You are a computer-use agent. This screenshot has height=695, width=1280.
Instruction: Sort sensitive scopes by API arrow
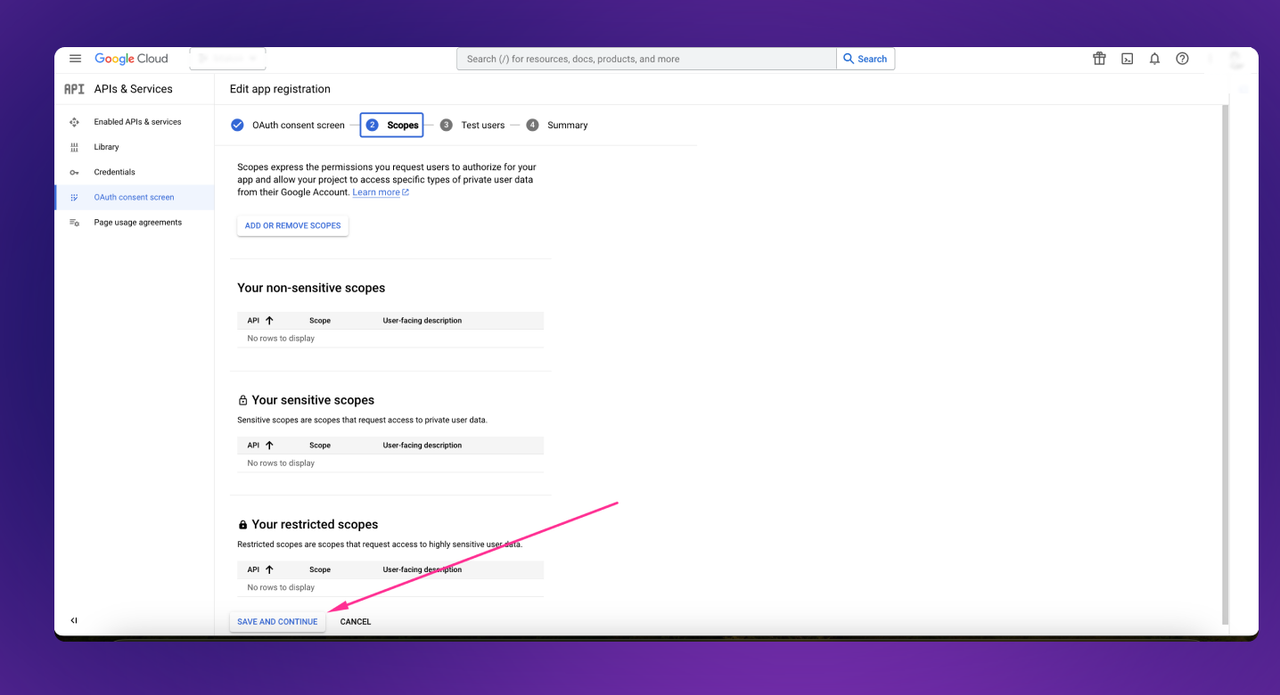point(269,445)
